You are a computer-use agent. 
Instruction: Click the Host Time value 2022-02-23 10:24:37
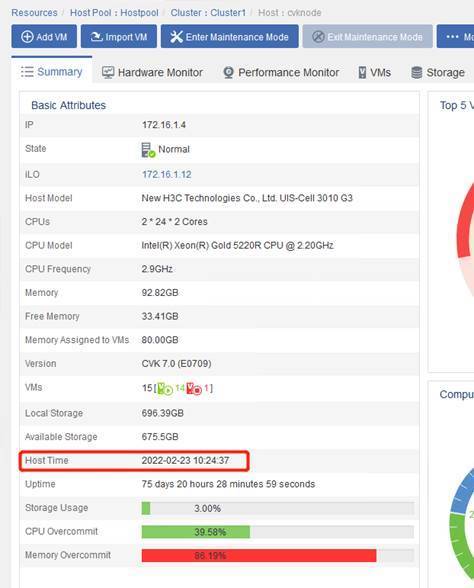(x=185, y=460)
